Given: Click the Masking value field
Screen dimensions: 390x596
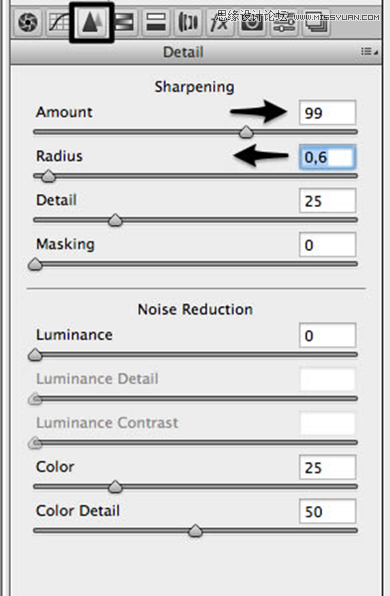Looking at the screenshot, I should (327, 245).
